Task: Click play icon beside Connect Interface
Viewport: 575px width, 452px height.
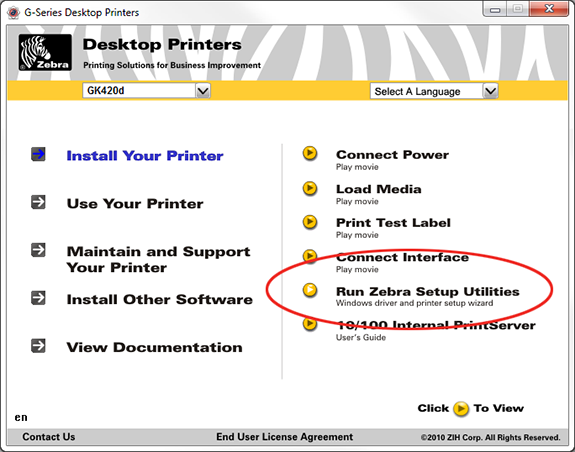Action: 310,256
